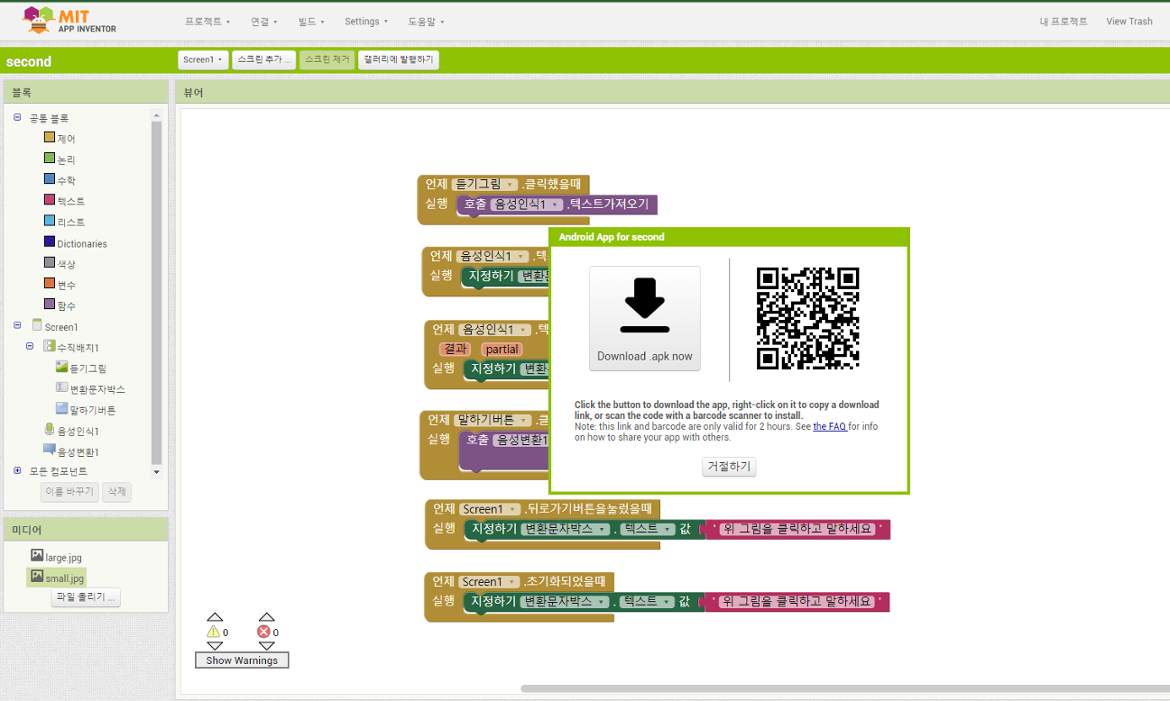The image size is (1170, 701).
Task: Collapse the 수직배치1 component tree node
Action: [32, 346]
